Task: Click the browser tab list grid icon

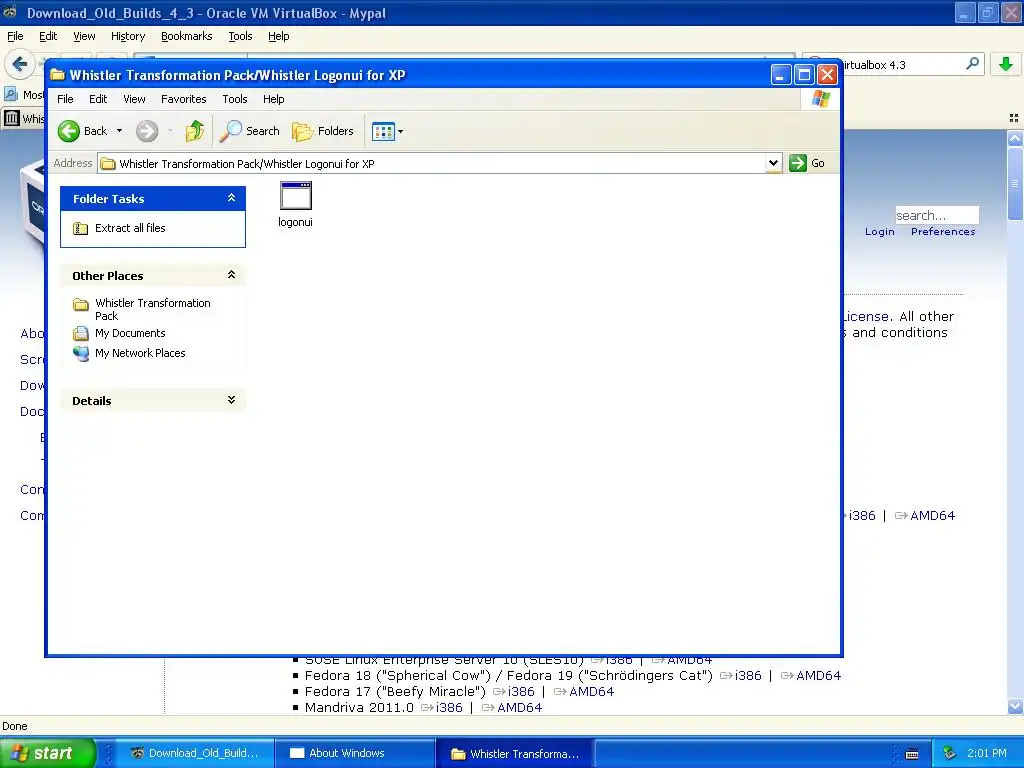Action: 1014,118
